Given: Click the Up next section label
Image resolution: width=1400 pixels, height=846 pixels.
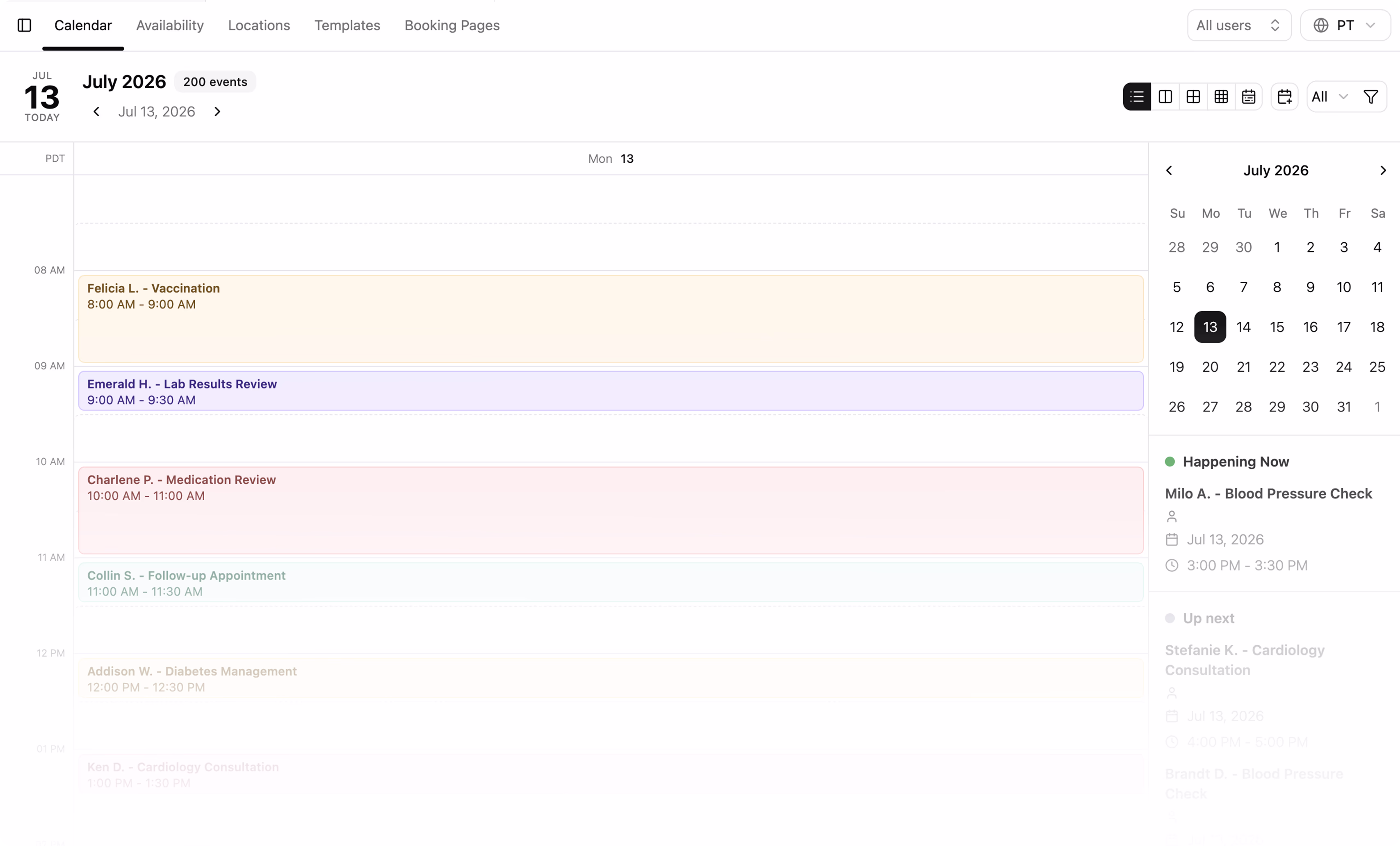Looking at the screenshot, I should [1208, 619].
